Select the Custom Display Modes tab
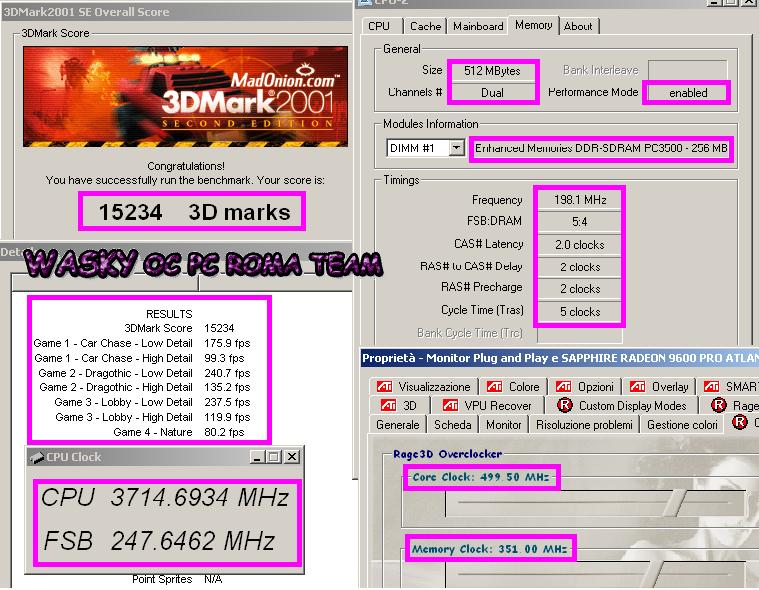This screenshot has height=590, width=759. (x=622, y=406)
